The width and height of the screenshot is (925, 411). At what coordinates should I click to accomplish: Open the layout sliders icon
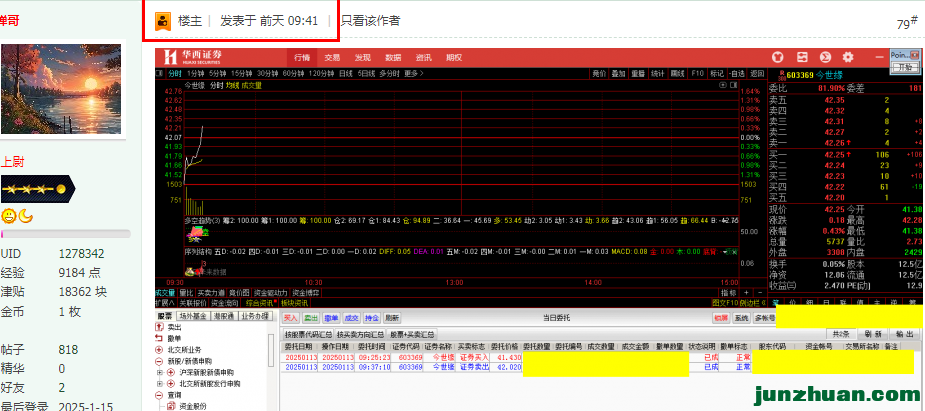click(802, 57)
